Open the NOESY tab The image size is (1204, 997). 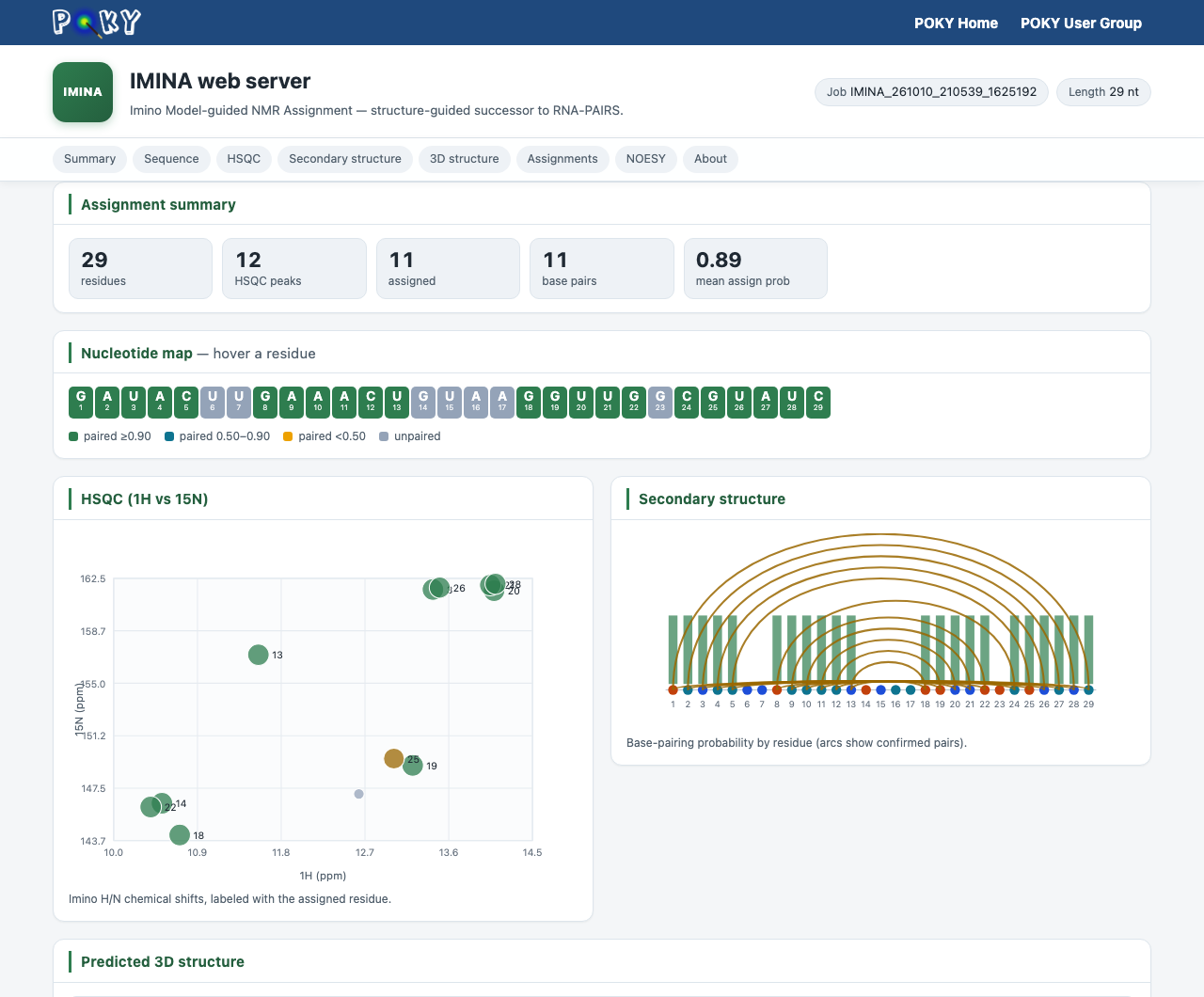point(646,159)
